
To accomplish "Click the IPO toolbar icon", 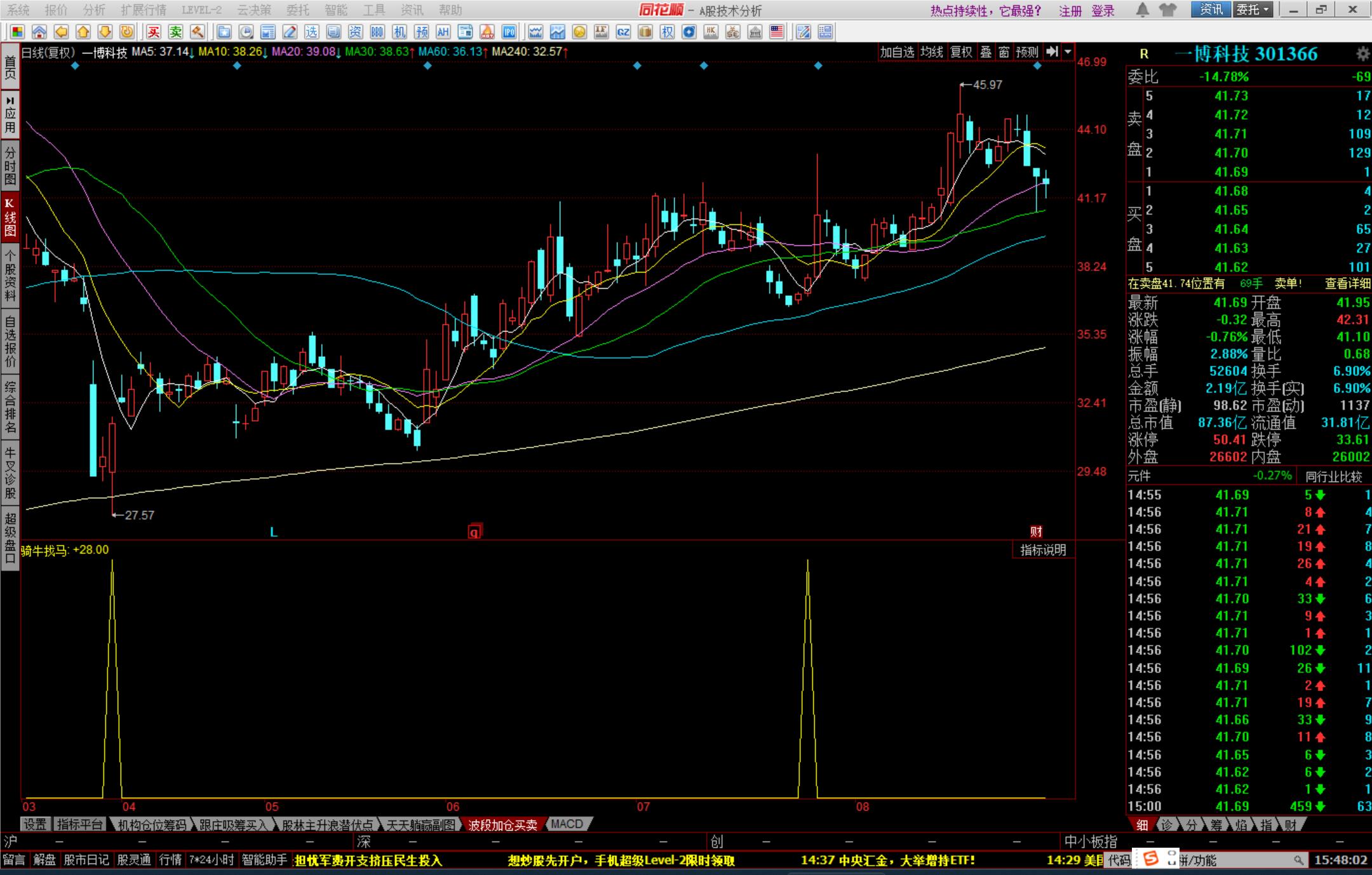I will [x=509, y=32].
